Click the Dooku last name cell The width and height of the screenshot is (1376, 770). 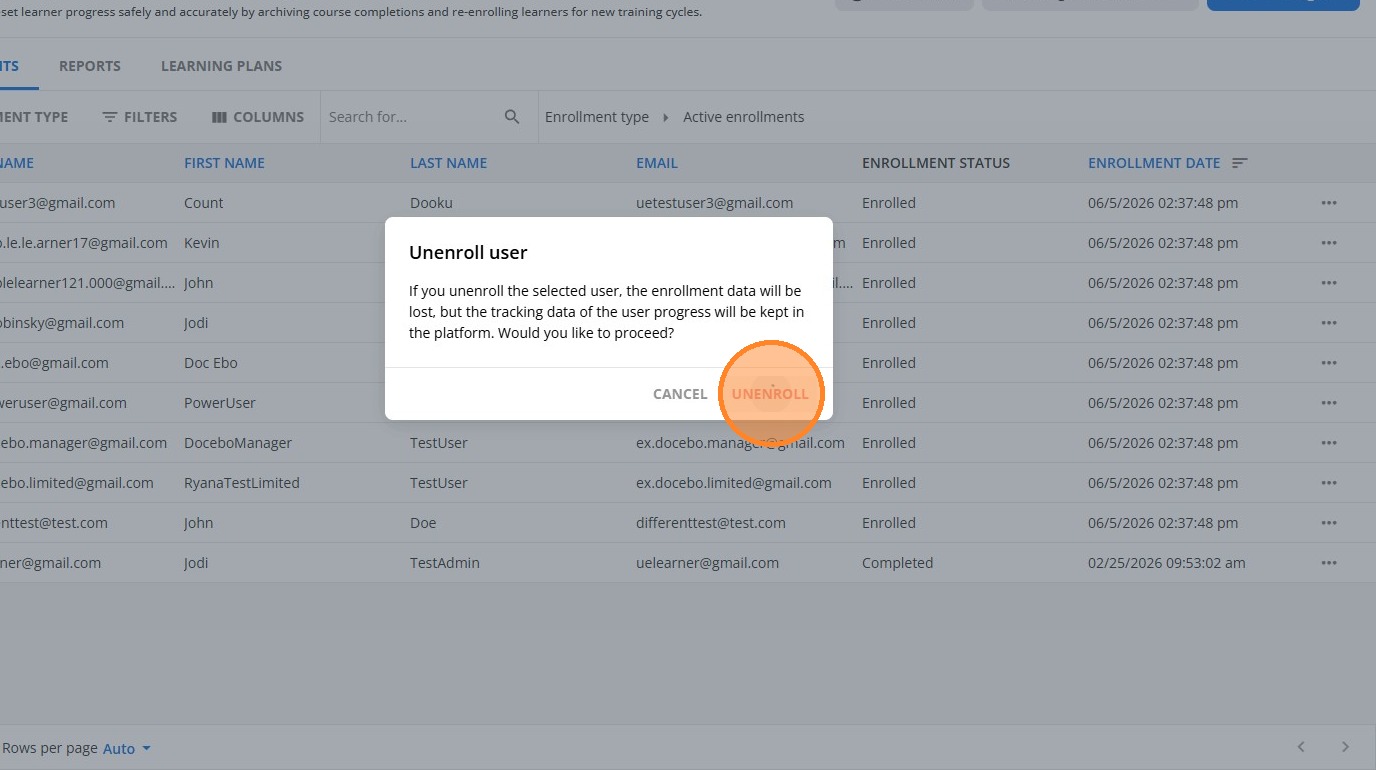pyautogui.click(x=431, y=203)
